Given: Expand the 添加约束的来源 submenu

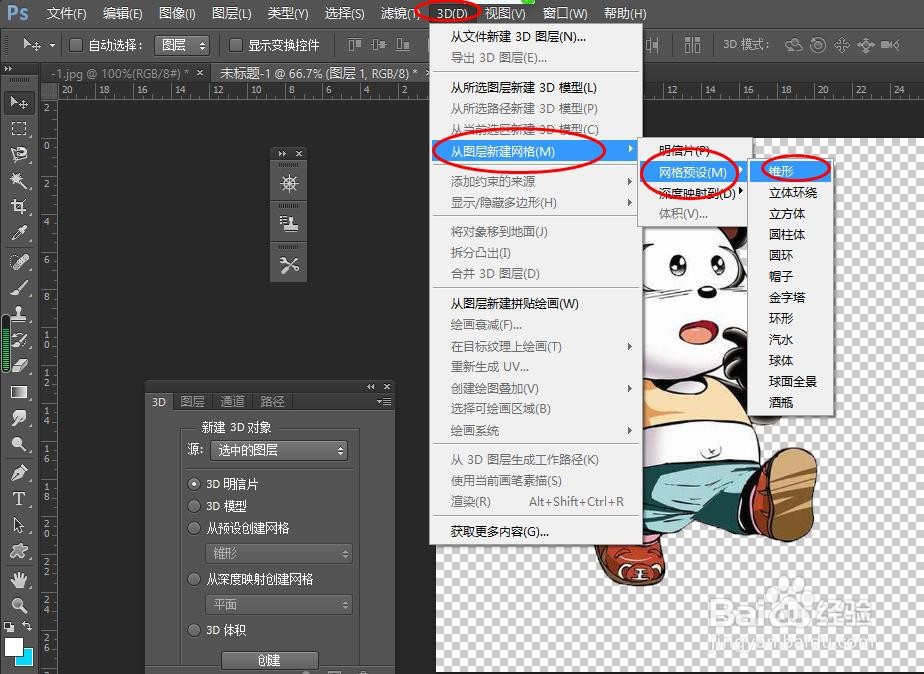Looking at the screenshot, I should click(x=536, y=181).
